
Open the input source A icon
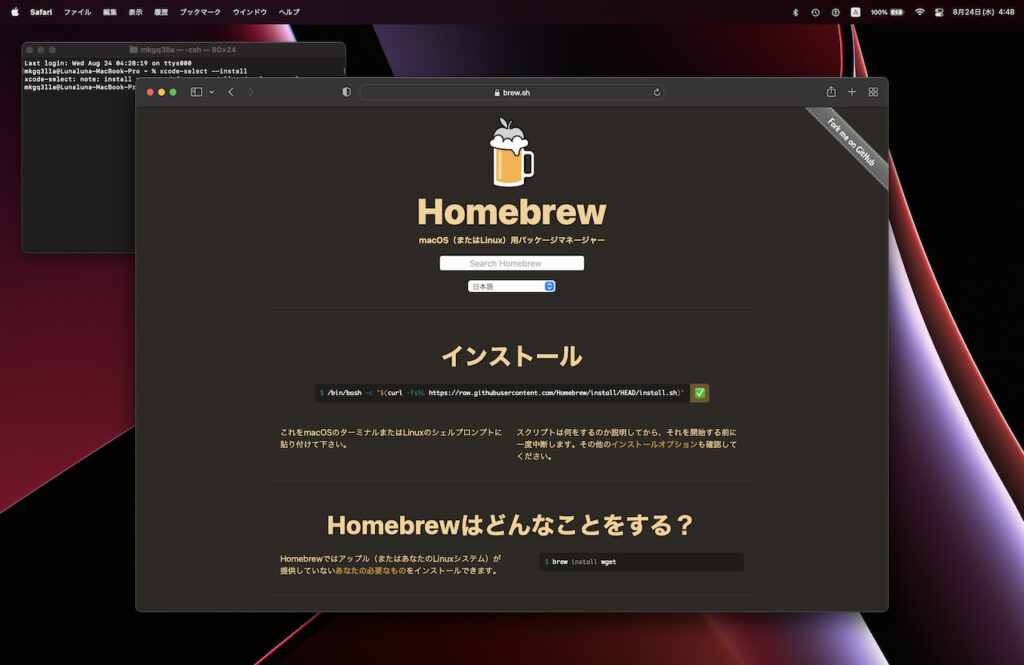[856, 12]
